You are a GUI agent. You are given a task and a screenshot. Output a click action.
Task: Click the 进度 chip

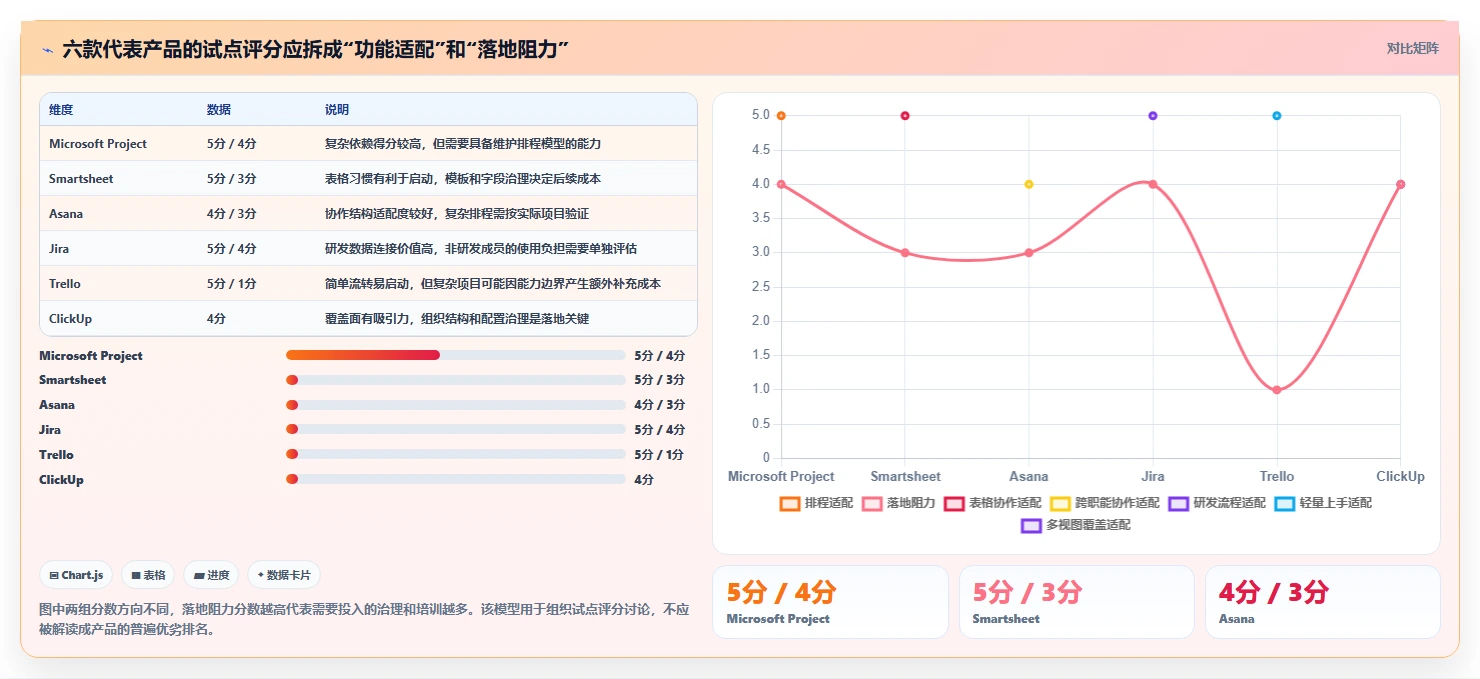(x=211, y=575)
